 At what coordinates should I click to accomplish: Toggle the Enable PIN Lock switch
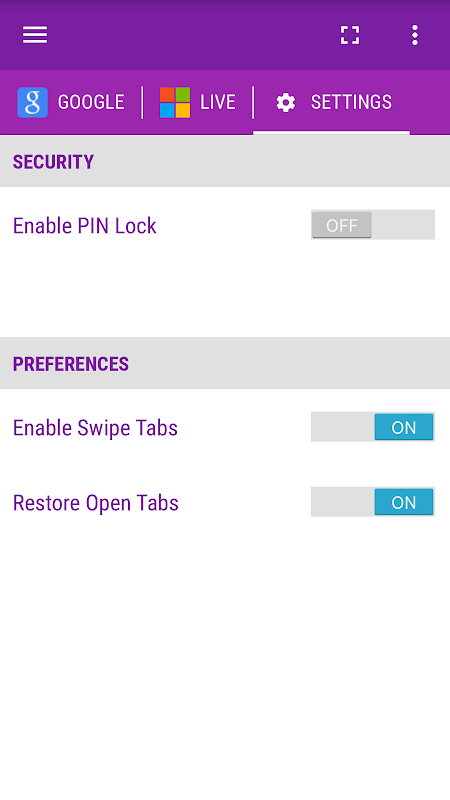(x=373, y=224)
